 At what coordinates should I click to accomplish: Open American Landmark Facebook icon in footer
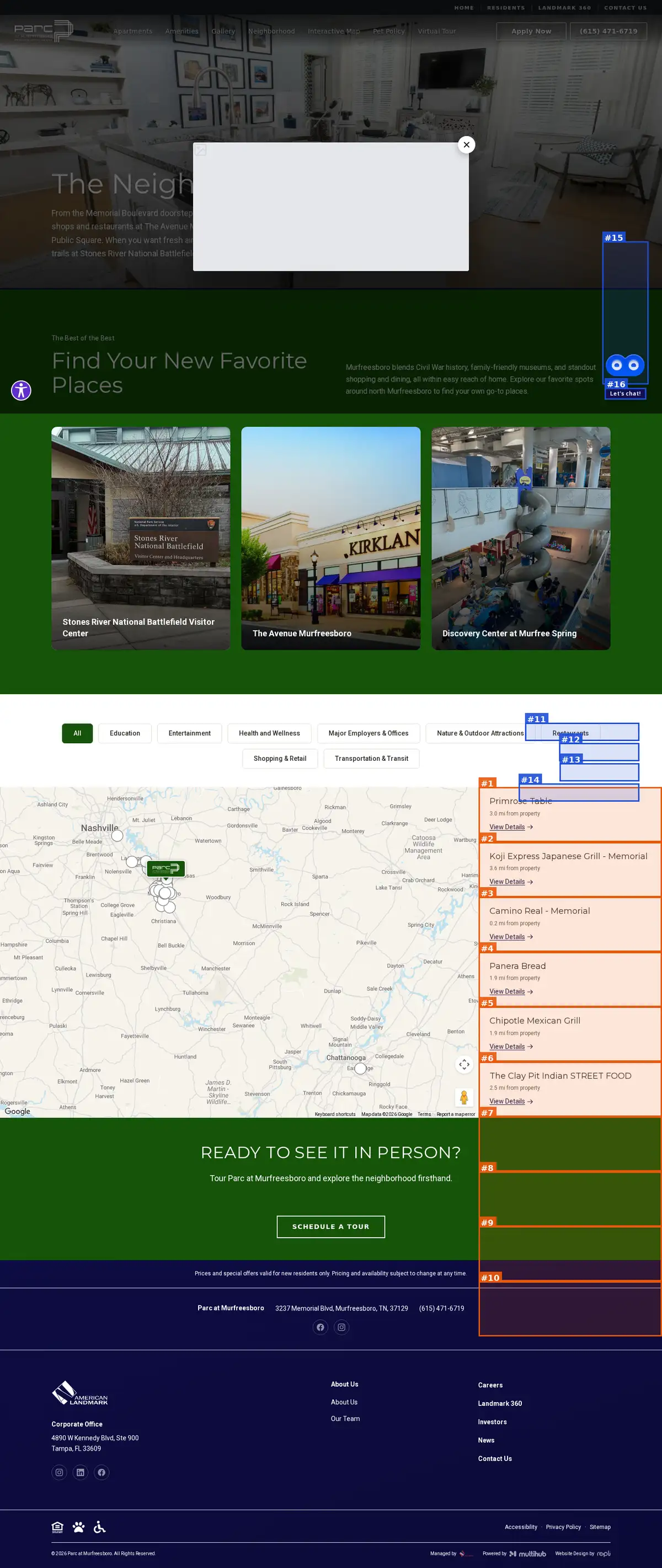(102, 1472)
